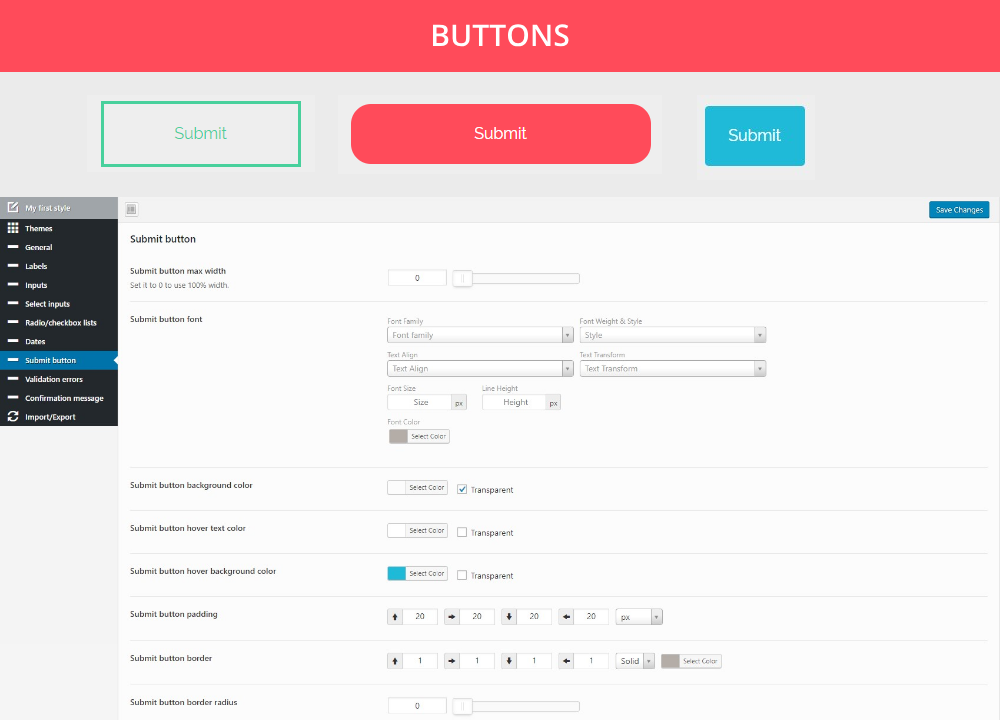Click the padding right value field

tap(477, 617)
